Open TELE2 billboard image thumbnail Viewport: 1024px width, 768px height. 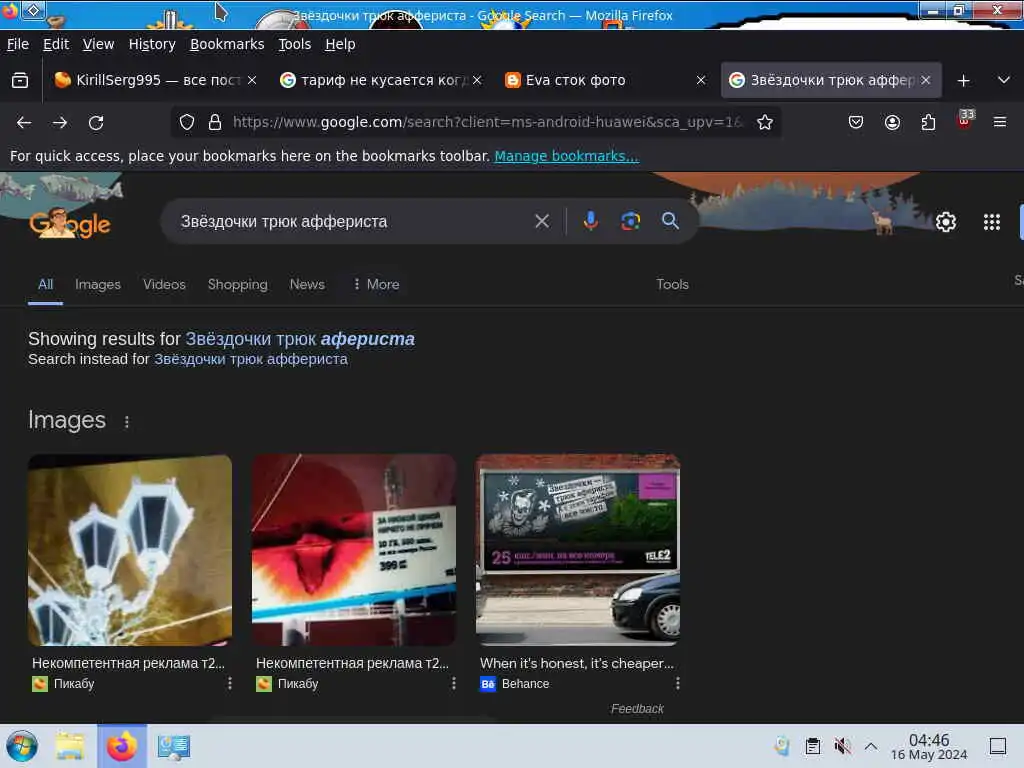coord(578,550)
